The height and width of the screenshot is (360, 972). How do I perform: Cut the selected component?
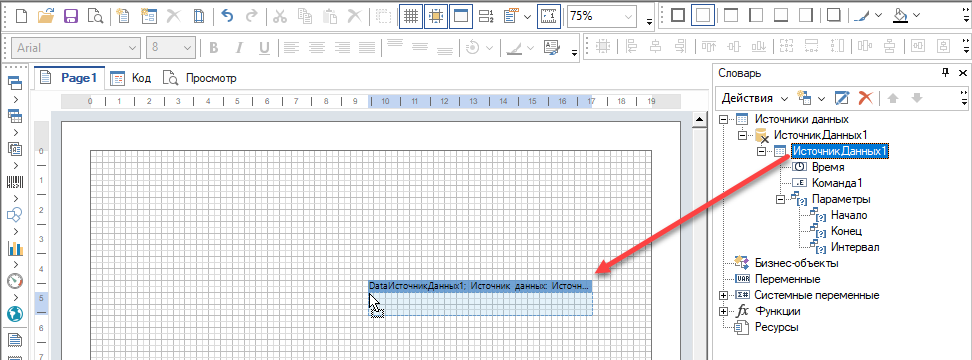[280, 16]
